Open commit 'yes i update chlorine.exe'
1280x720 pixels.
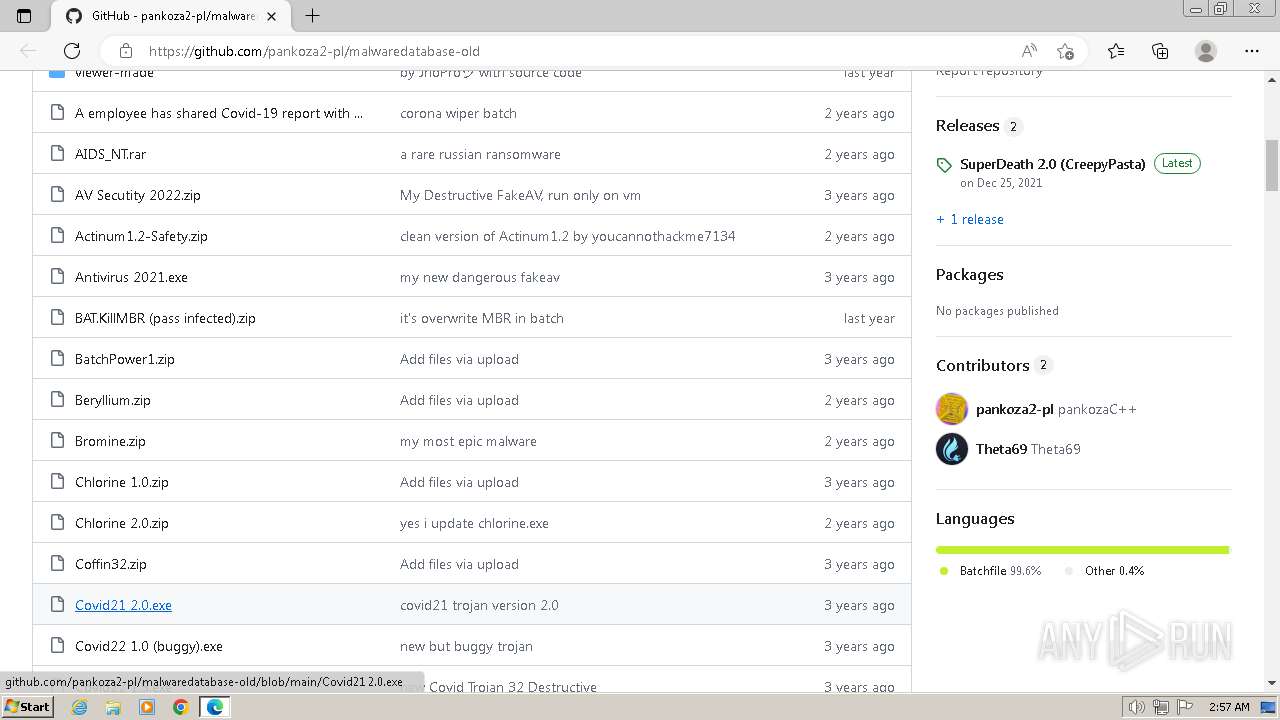474,523
